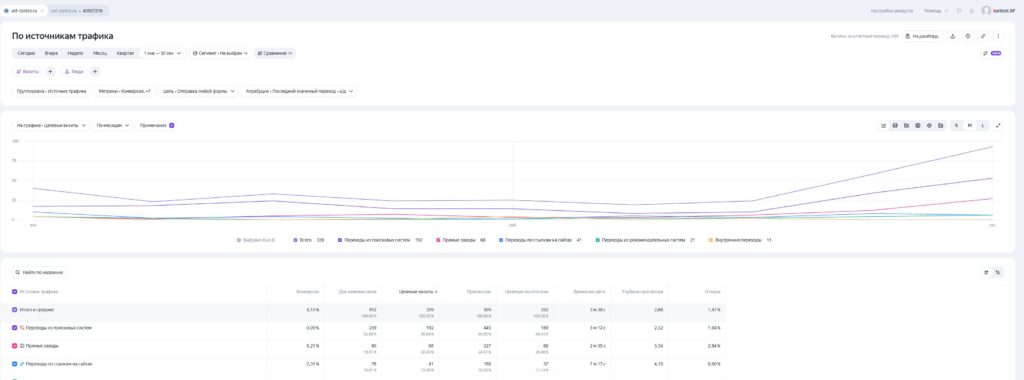Sort by the Конверсия column header
1024x380 pixels.
[x=307, y=292]
